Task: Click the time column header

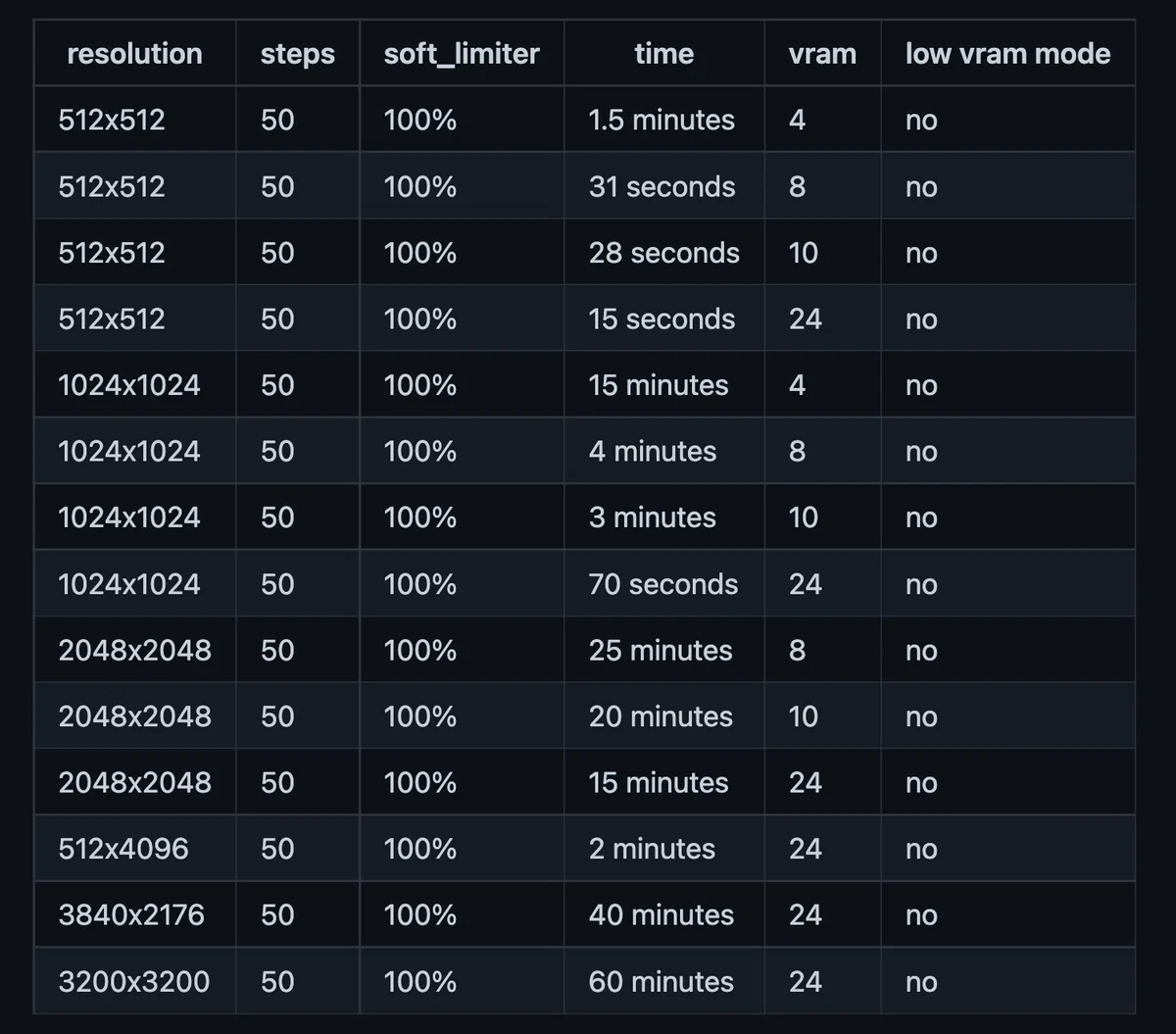Action: (663, 53)
